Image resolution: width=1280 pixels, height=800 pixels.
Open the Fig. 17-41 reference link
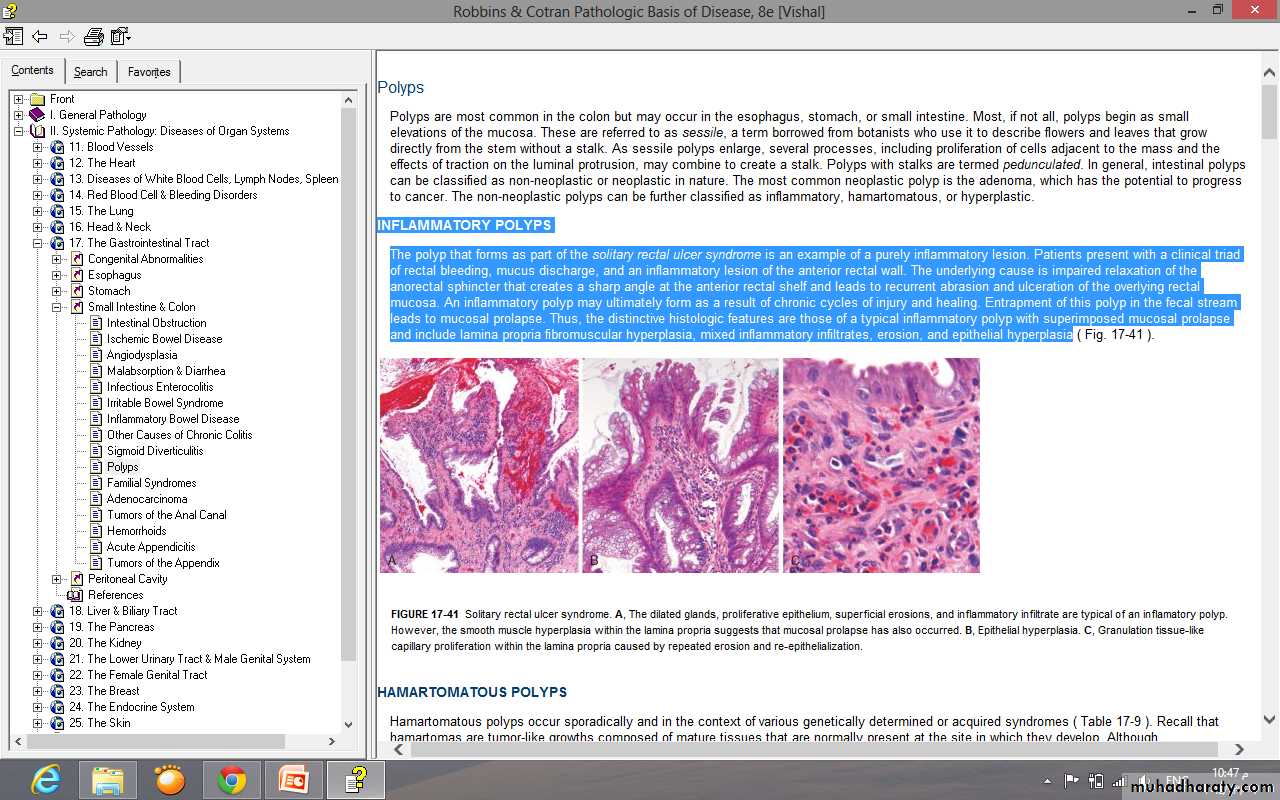(1114, 335)
